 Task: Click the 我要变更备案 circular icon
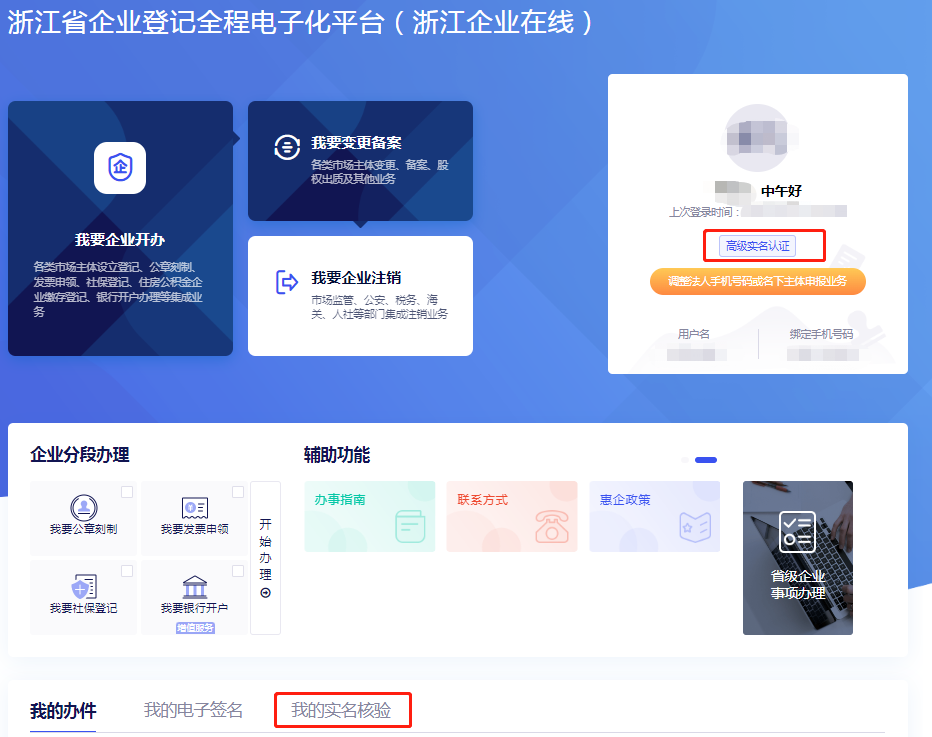pos(287,147)
